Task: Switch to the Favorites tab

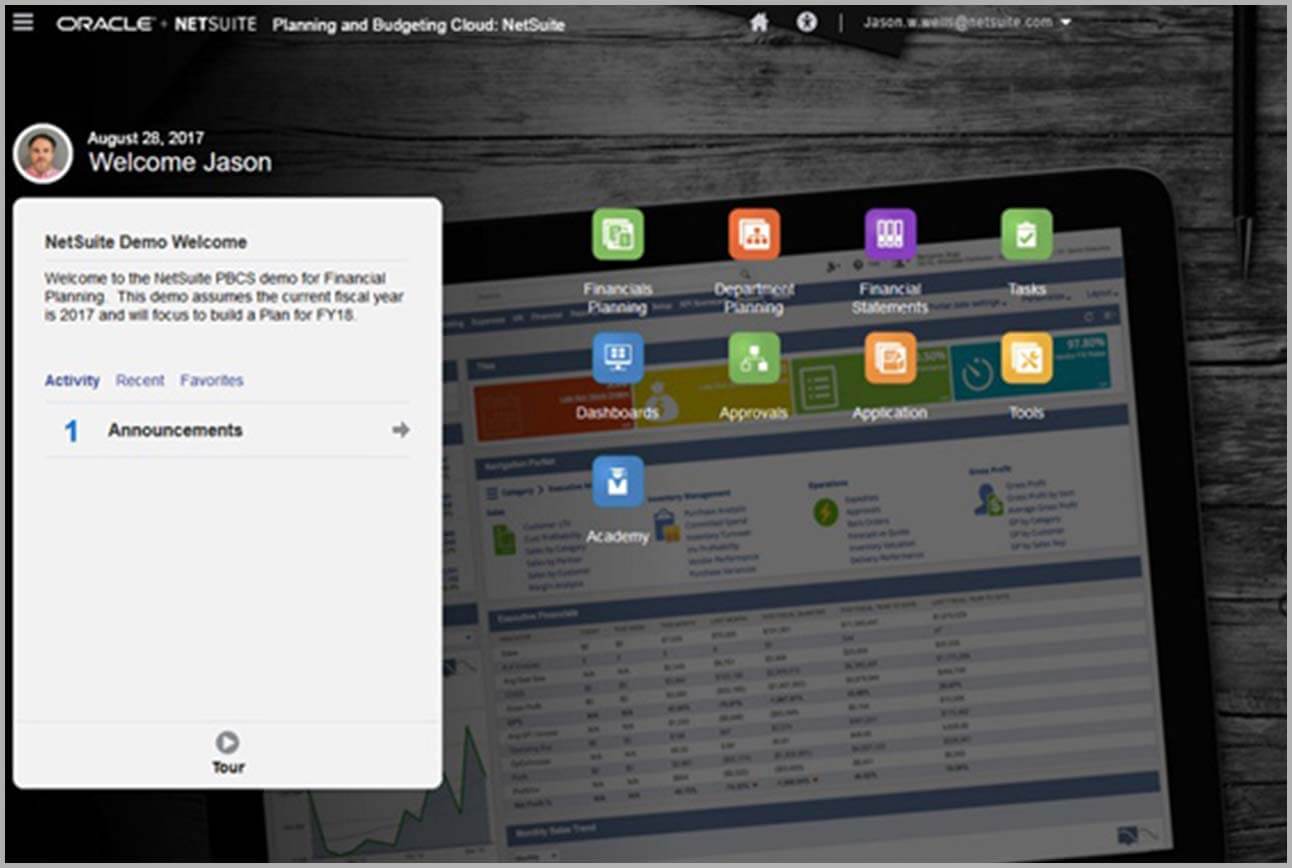Action: pos(212,380)
